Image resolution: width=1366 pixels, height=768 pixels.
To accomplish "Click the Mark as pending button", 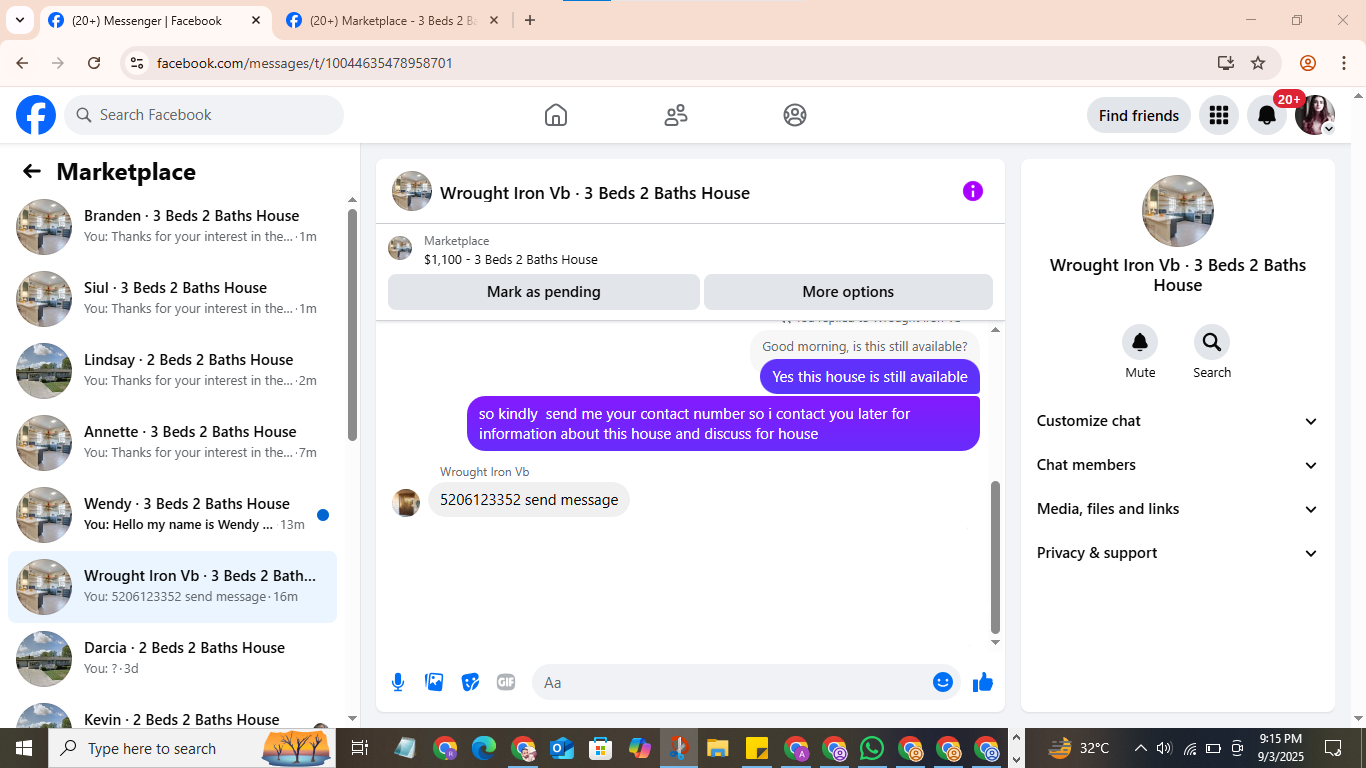I will coord(544,292).
